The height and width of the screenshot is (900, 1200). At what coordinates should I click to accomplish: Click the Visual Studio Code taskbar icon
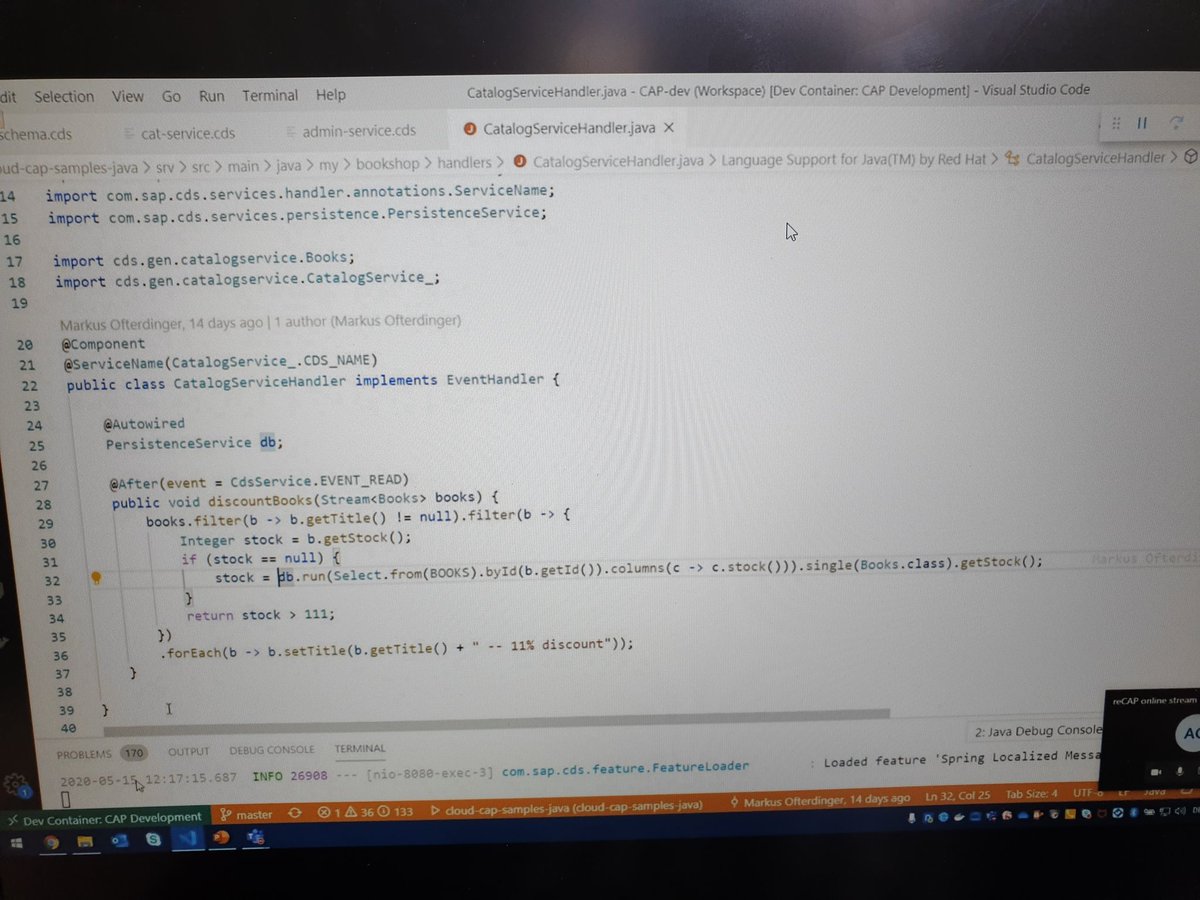tap(187, 840)
